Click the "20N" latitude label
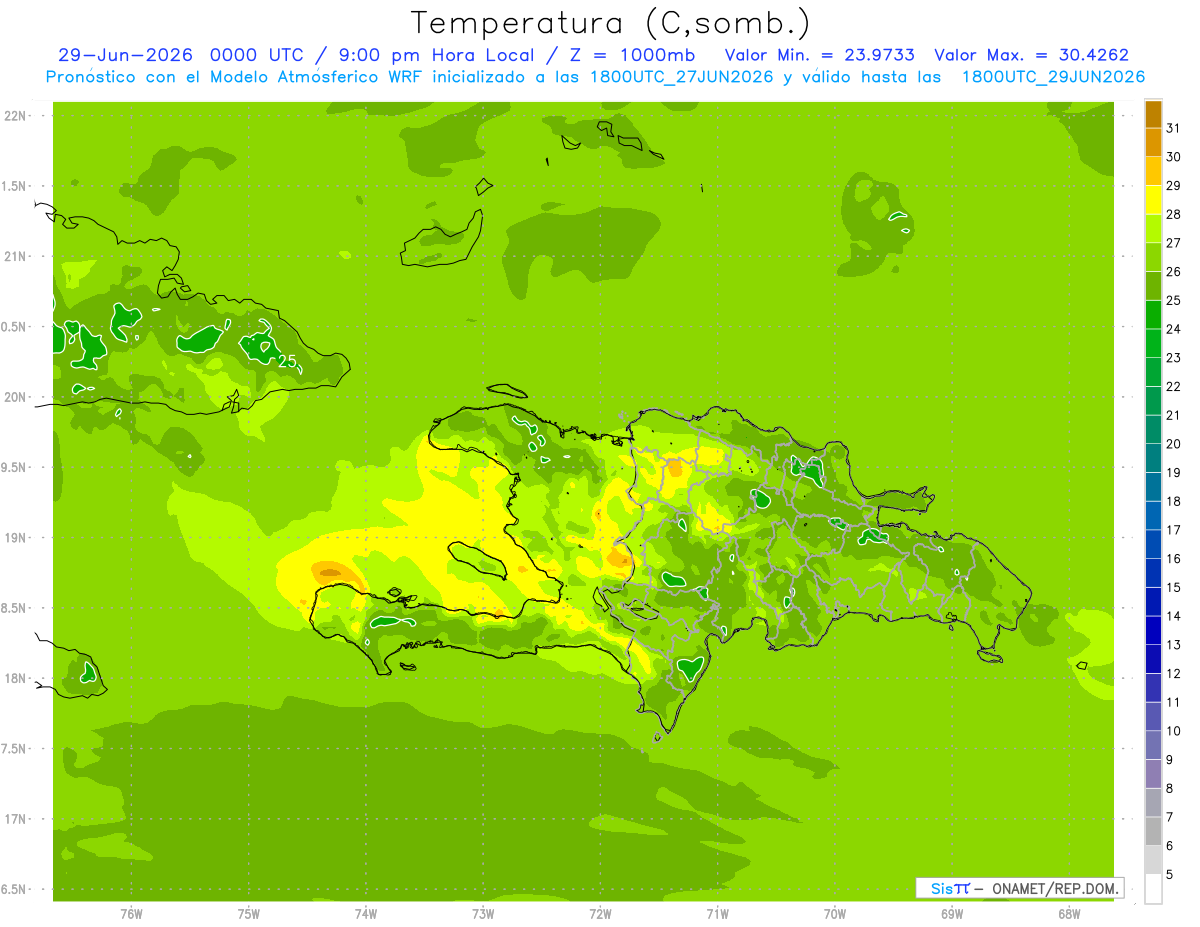The image size is (1200, 927). point(15,397)
